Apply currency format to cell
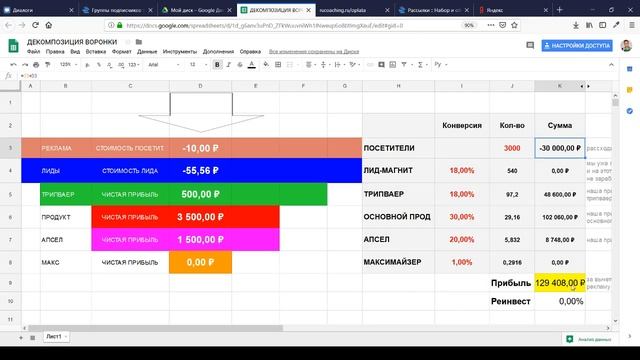Screen dimensions: 640x360 tap(87, 64)
